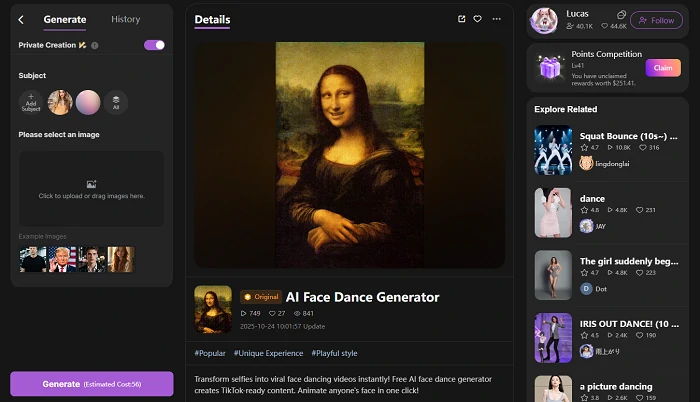
Task: Click the Points Competition title
Action: [607, 54]
